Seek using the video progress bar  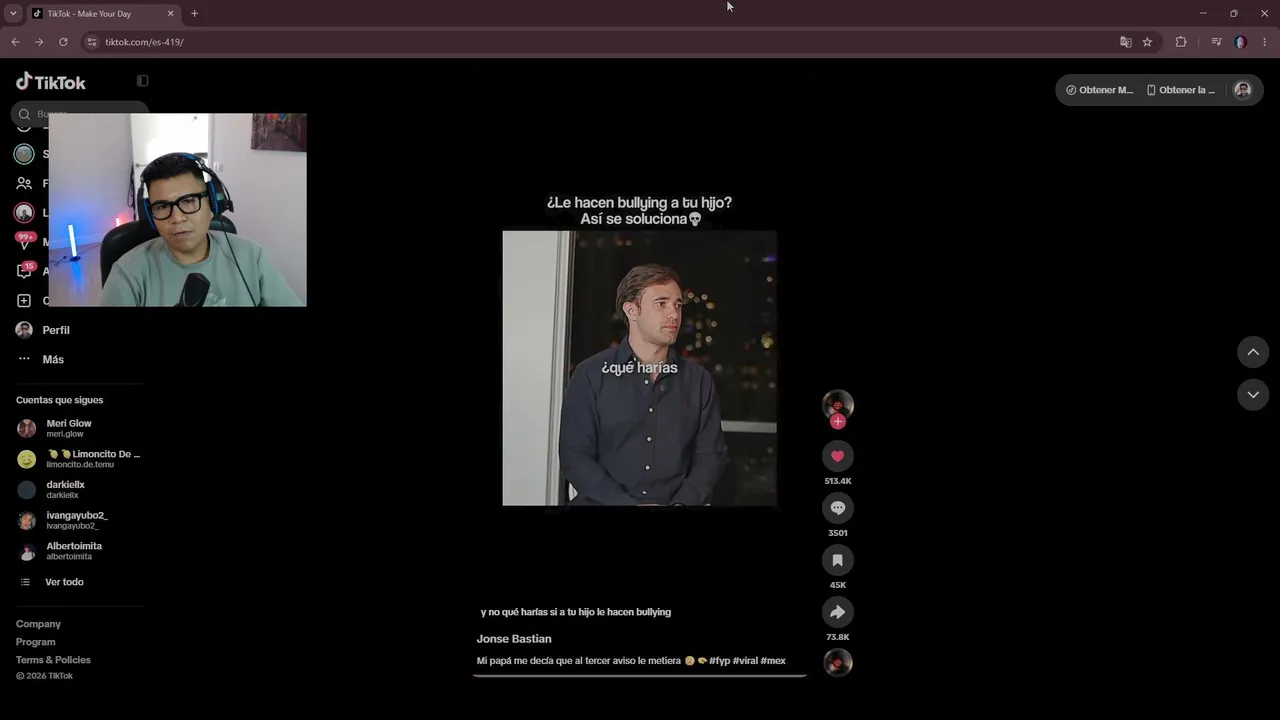click(x=640, y=676)
